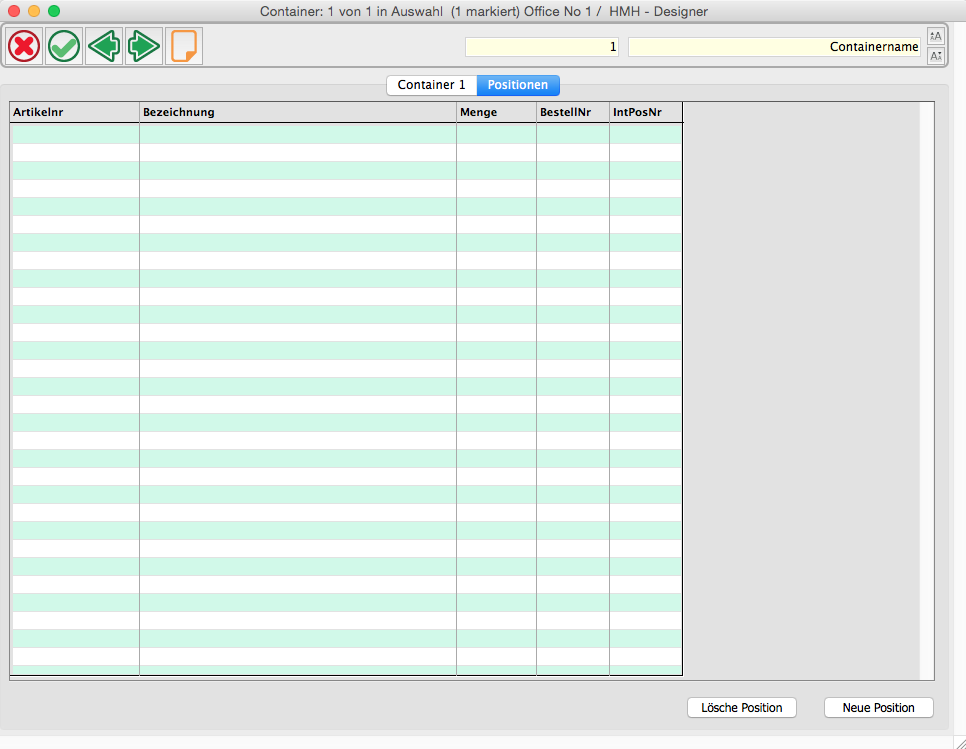Click the IntPosNr column header
Viewport: 966px width, 749px height.
[x=645, y=112]
